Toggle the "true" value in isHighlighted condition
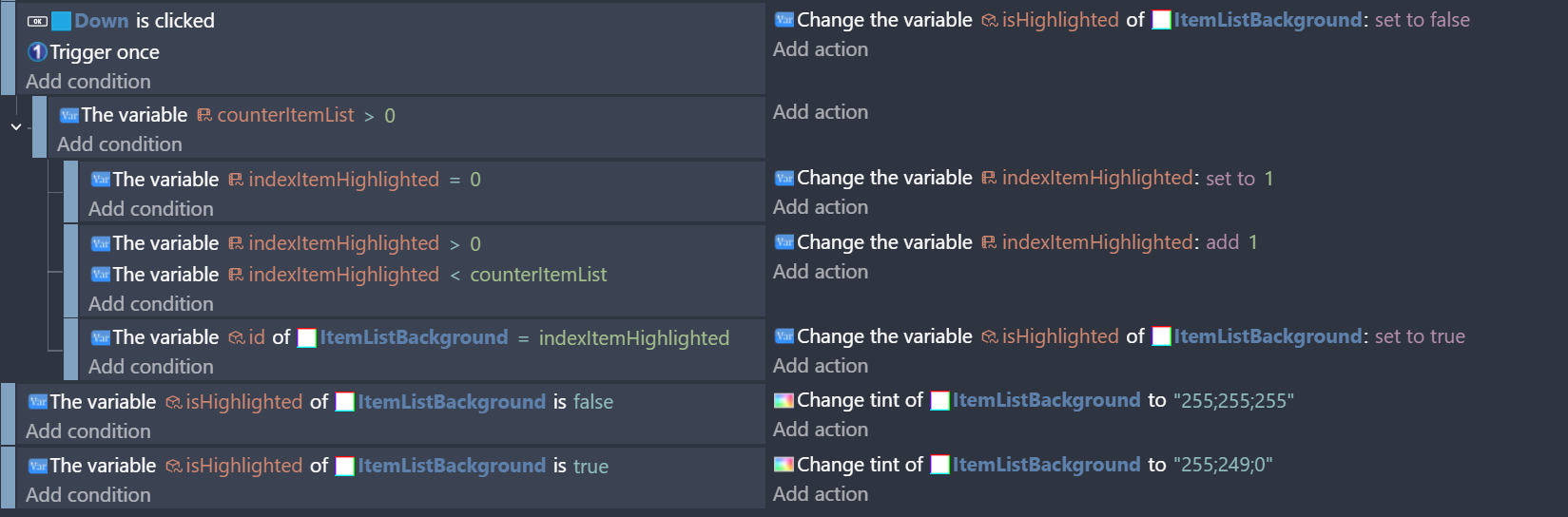The width and height of the screenshot is (1568, 517). (x=590, y=467)
